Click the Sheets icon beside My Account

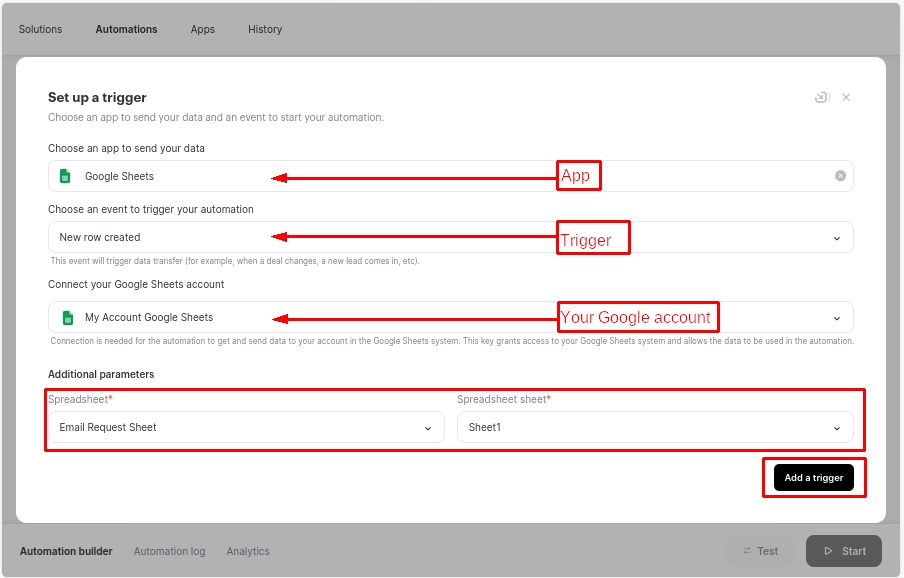68,318
